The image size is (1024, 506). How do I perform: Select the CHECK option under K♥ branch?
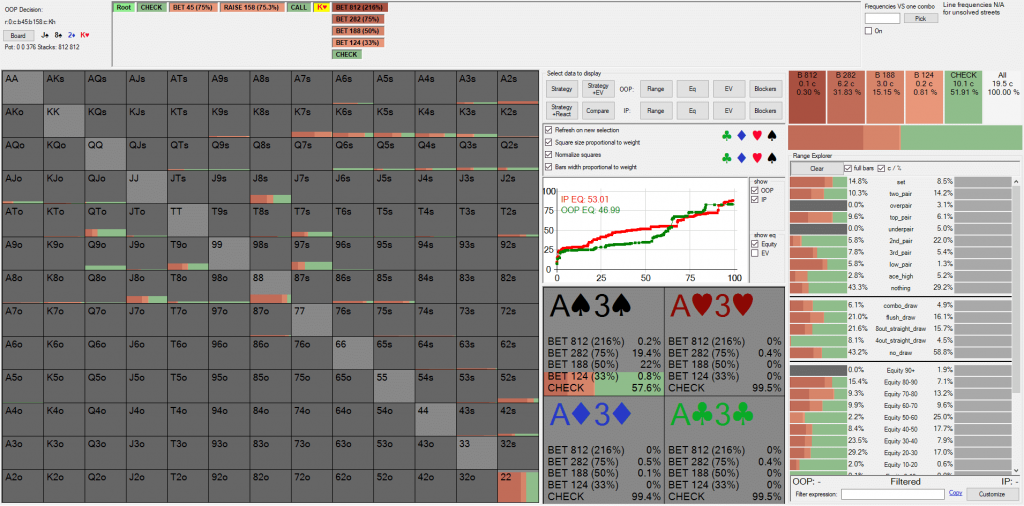[x=346, y=55]
